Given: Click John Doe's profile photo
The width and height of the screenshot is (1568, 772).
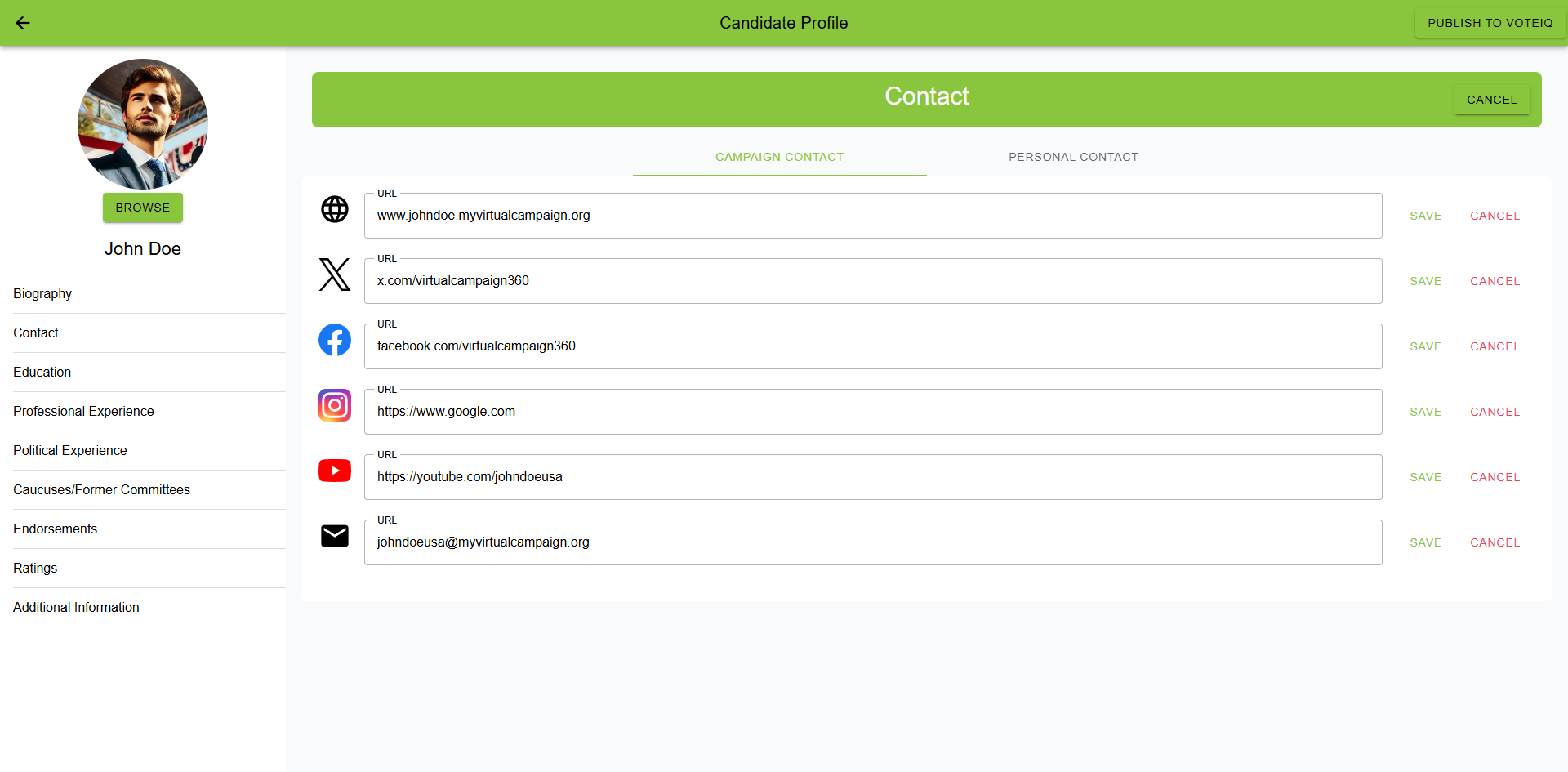Looking at the screenshot, I should tap(143, 124).
